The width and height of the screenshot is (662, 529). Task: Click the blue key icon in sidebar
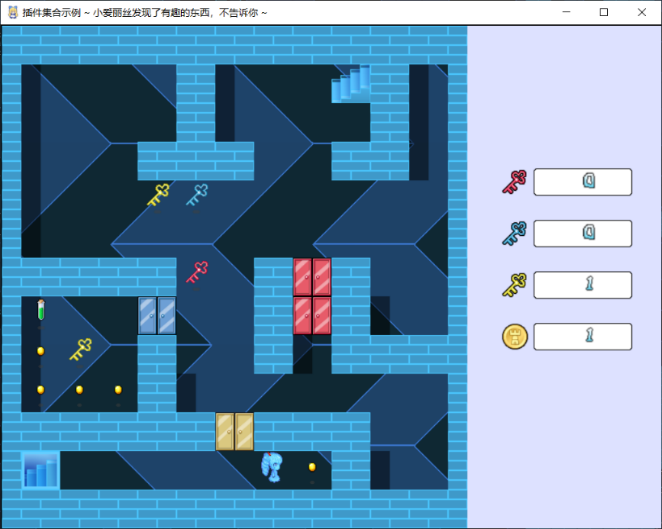pyautogui.click(x=514, y=234)
